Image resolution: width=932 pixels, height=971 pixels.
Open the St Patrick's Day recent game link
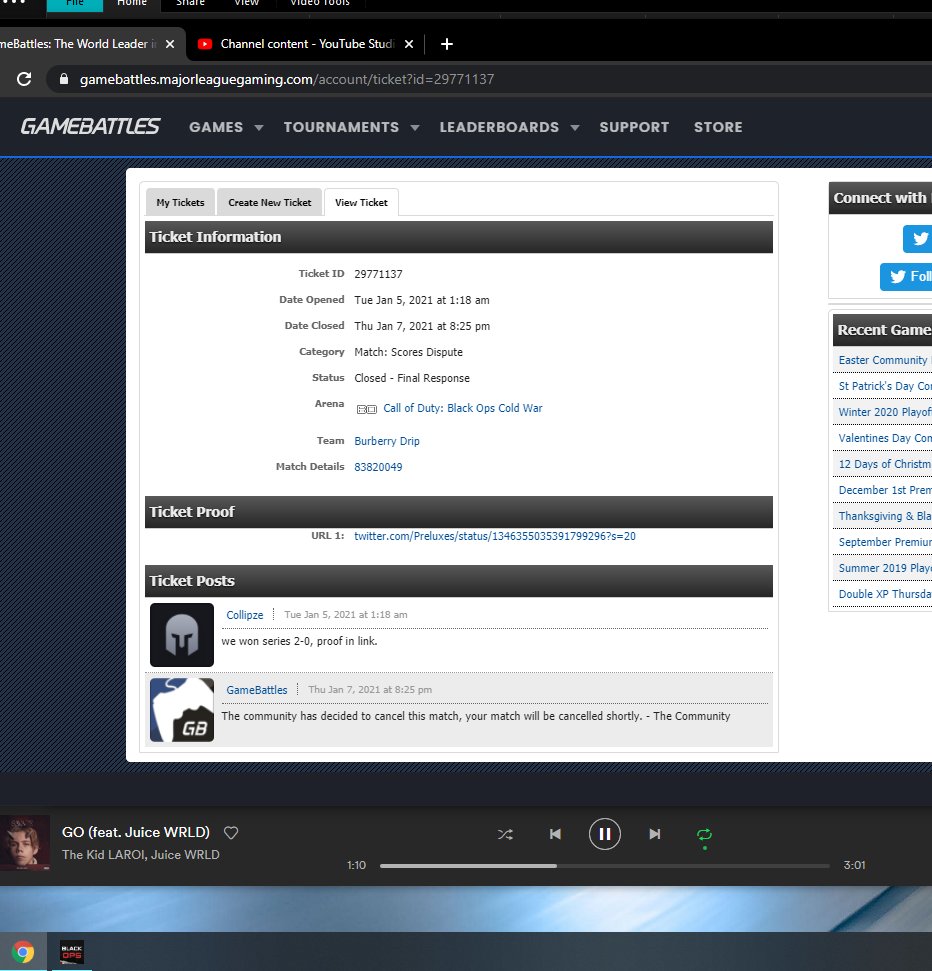point(884,386)
